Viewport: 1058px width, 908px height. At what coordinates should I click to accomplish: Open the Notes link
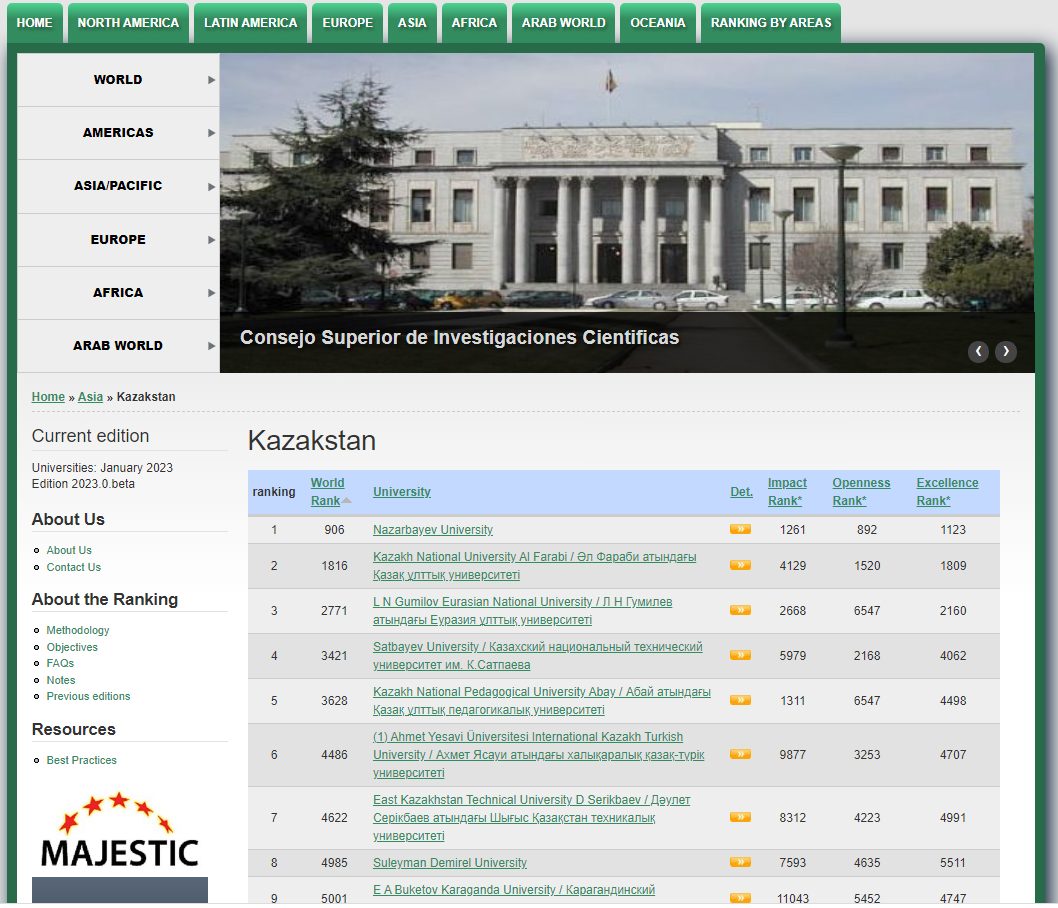61,680
